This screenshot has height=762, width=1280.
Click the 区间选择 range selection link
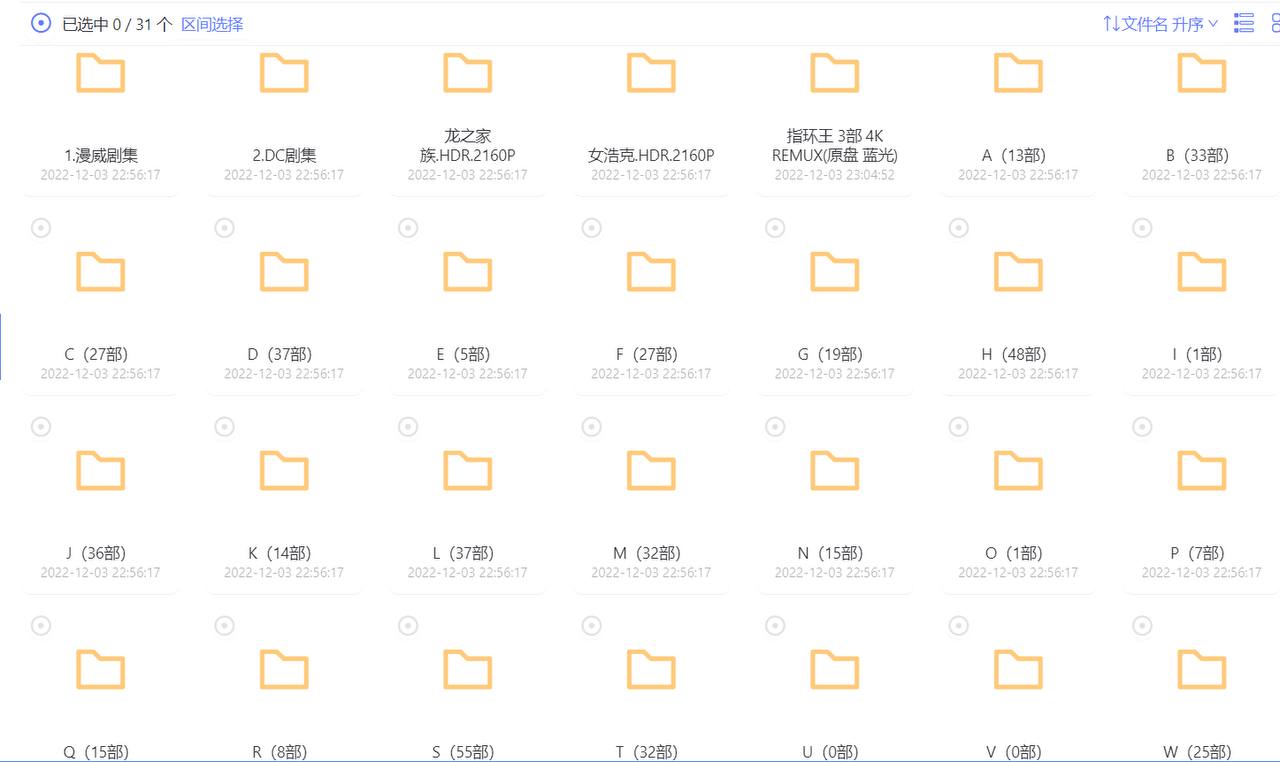tap(212, 24)
